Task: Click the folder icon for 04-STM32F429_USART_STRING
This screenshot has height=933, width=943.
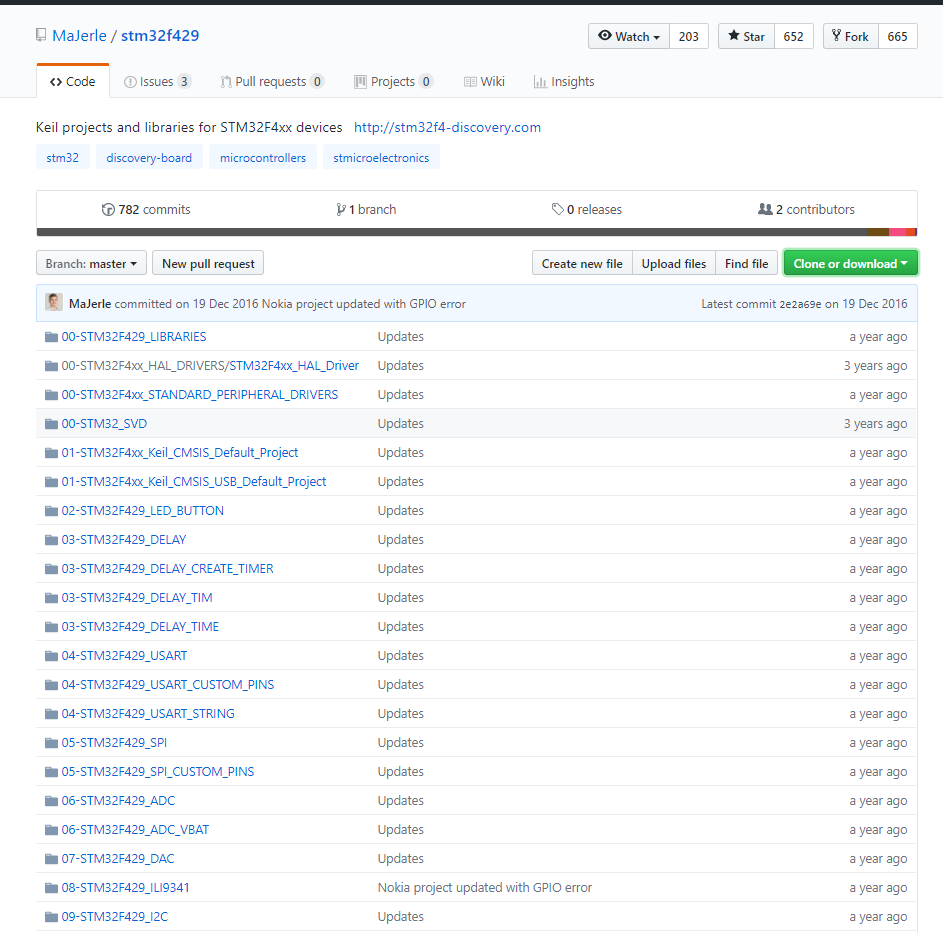Action: 51,714
